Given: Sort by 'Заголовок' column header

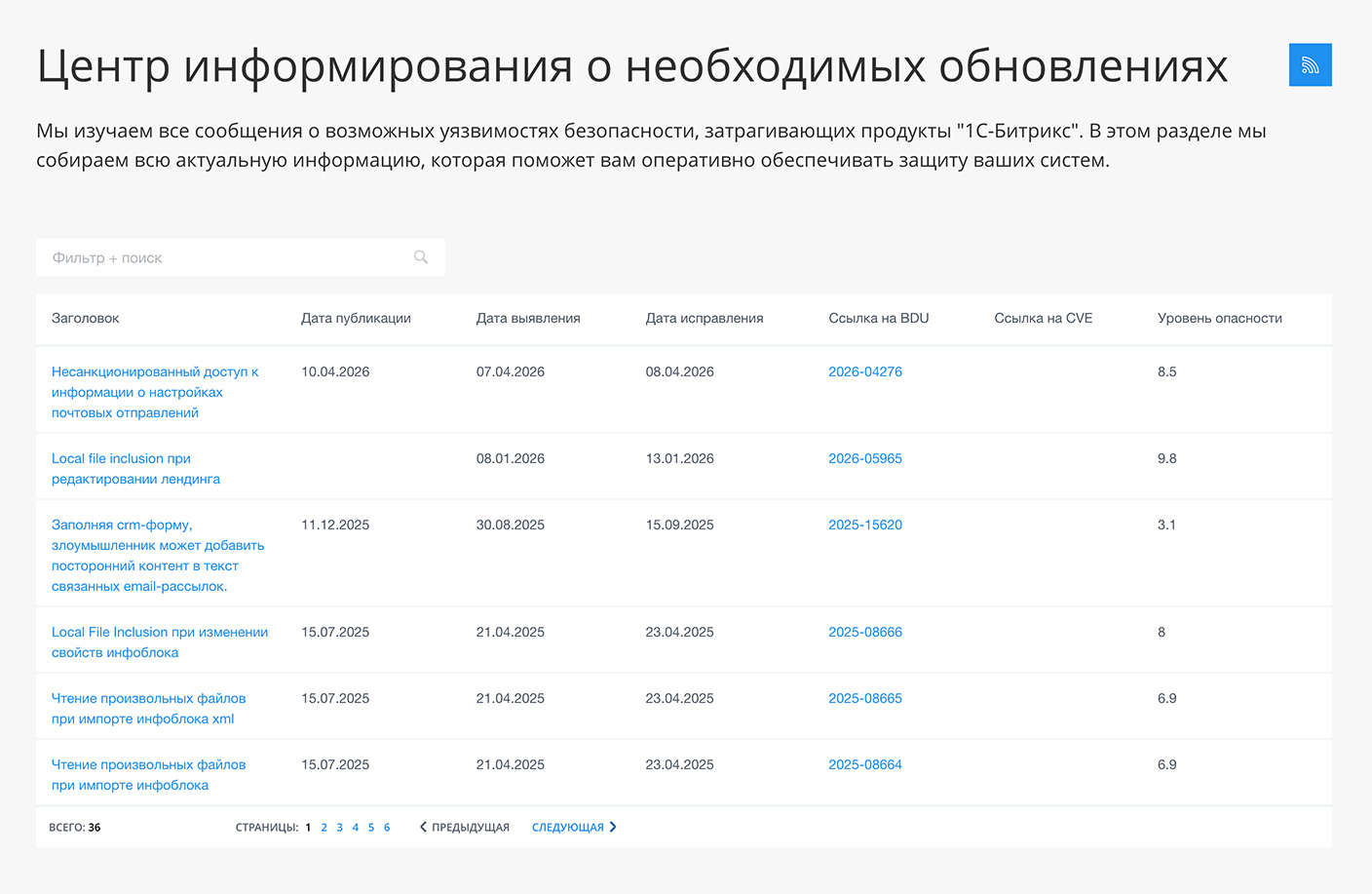Looking at the screenshot, I should point(86,318).
